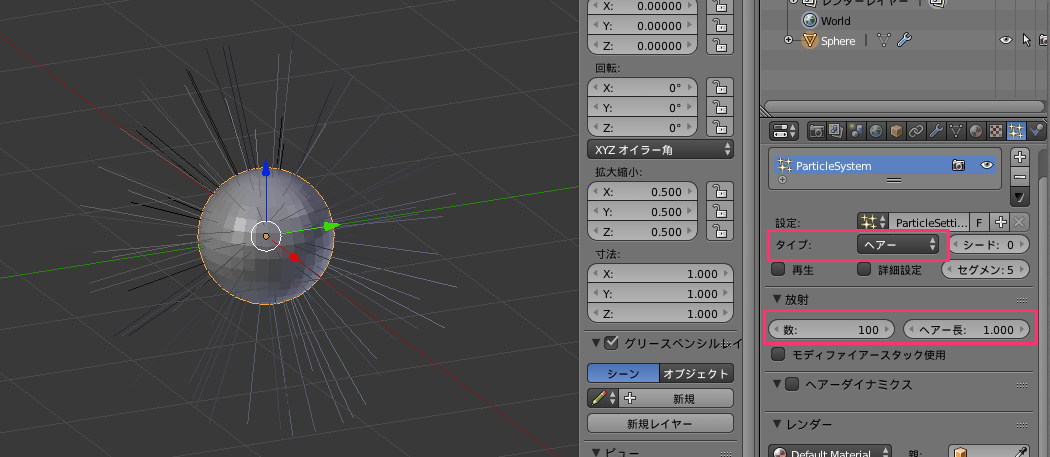Open the Material properties sphere icon
This screenshot has height=457, width=1050.
coord(976,131)
